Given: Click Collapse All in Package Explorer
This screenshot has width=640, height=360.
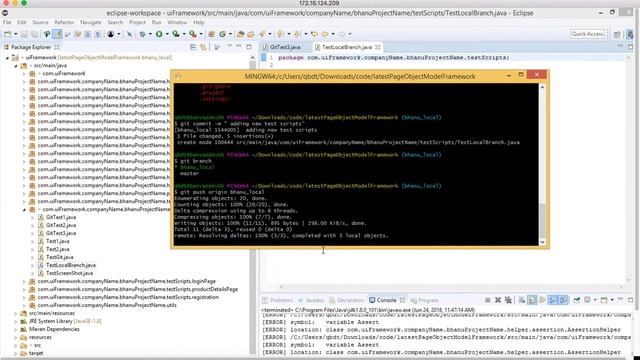Looking at the screenshot, I should point(193,47).
